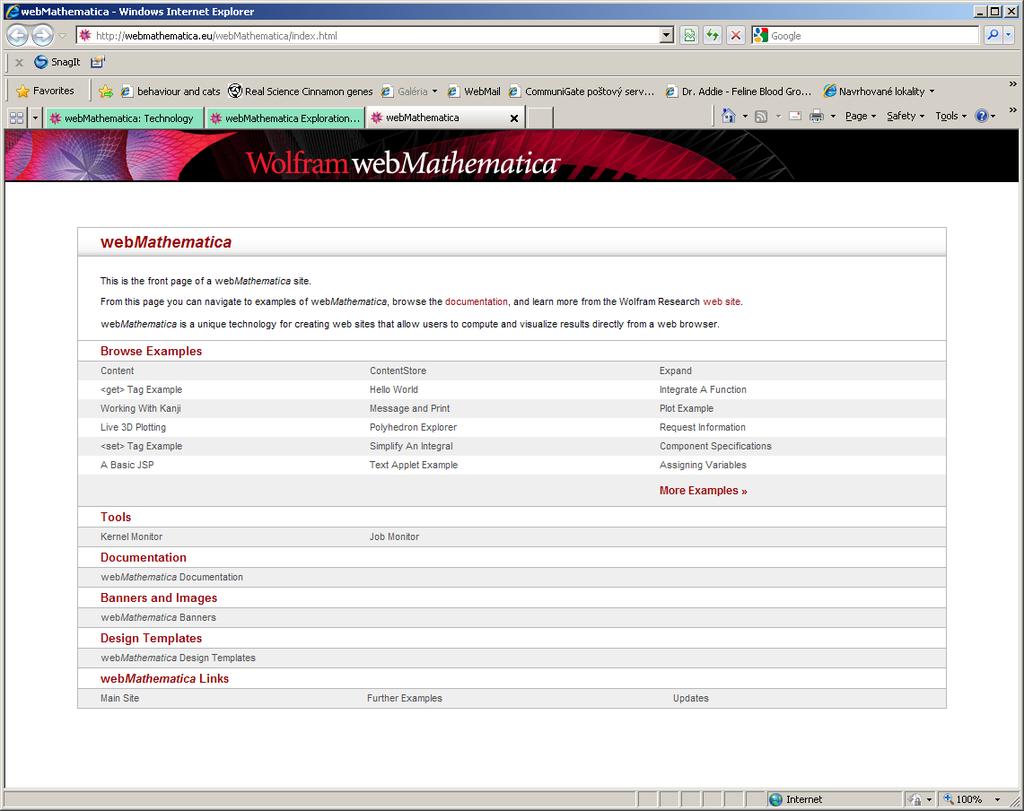Follow the red 'documentation' link
Viewport: 1024px width, 811px height.
(476, 302)
